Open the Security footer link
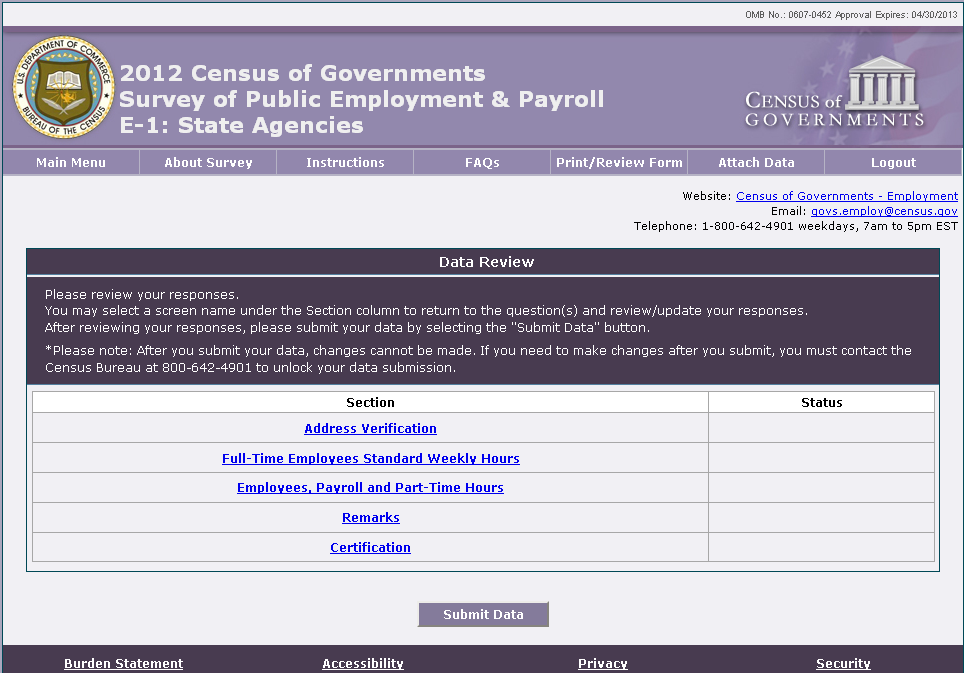Image resolution: width=964 pixels, height=673 pixels. pos(843,663)
